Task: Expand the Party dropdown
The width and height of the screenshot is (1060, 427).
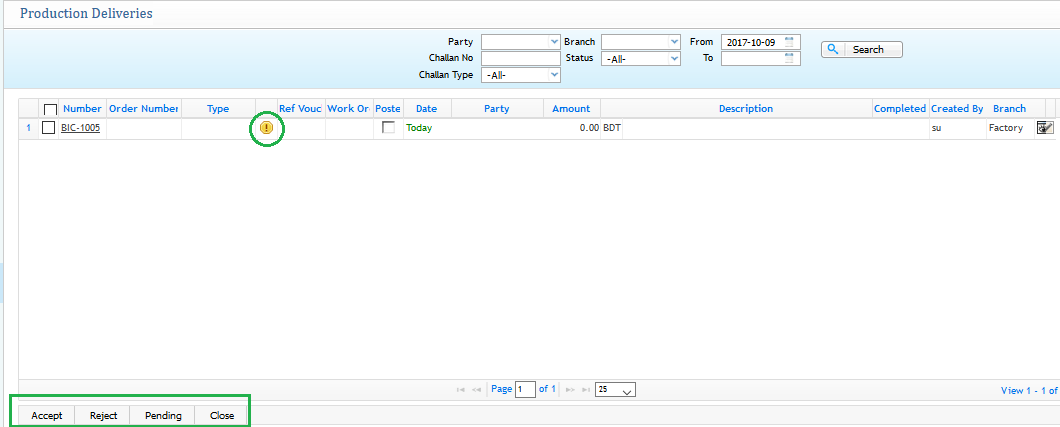Action: (x=520, y=42)
